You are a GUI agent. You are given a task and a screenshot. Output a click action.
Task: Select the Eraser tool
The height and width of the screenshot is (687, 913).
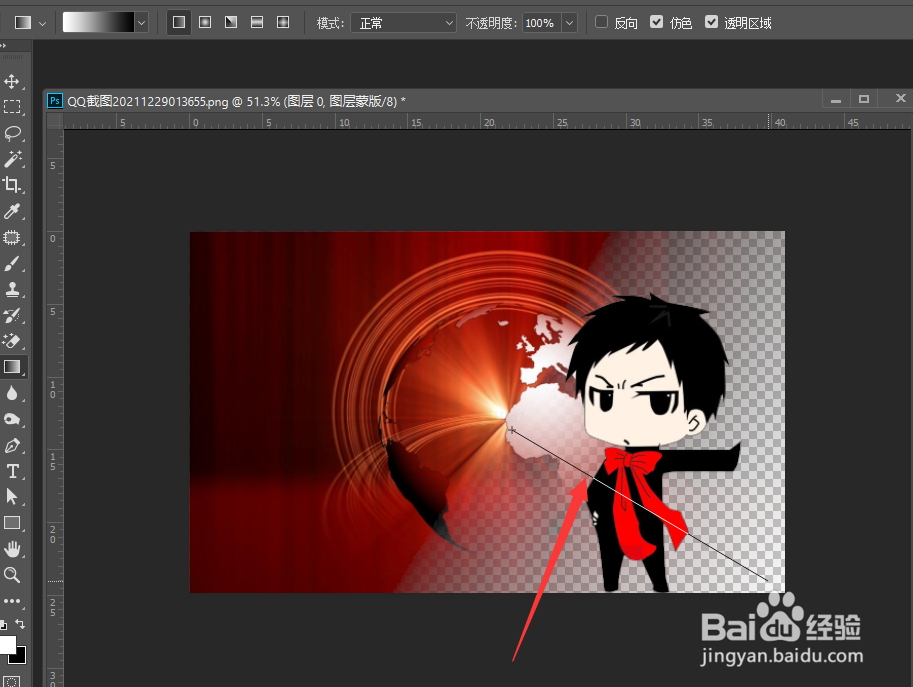pos(12,341)
